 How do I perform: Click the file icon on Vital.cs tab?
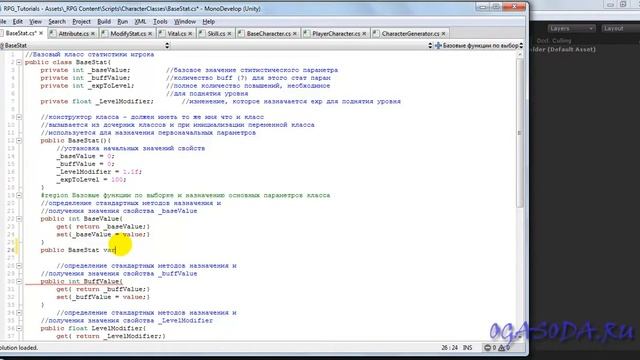[162, 33]
